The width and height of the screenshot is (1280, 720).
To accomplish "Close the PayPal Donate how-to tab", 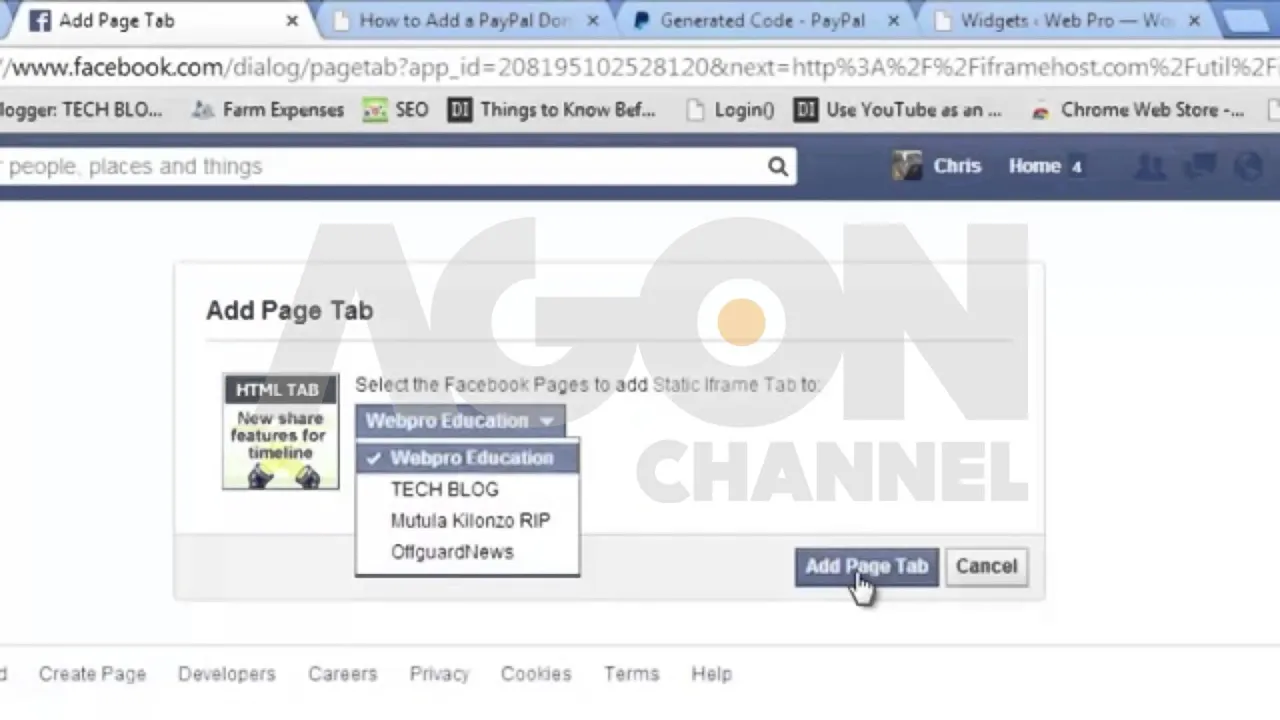I will click(593, 20).
